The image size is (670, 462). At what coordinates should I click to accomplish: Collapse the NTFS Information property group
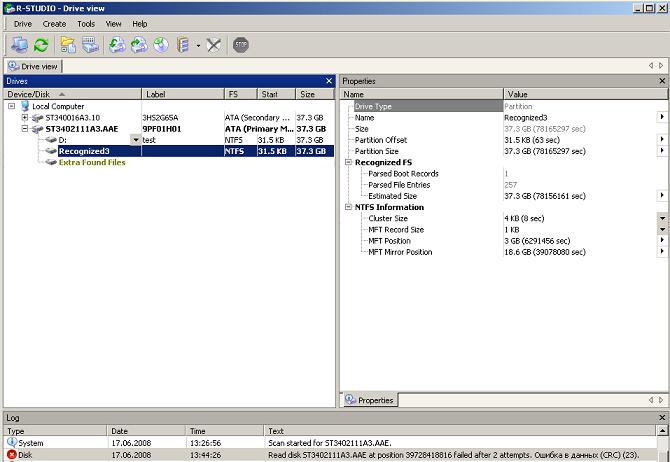click(x=348, y=207)
